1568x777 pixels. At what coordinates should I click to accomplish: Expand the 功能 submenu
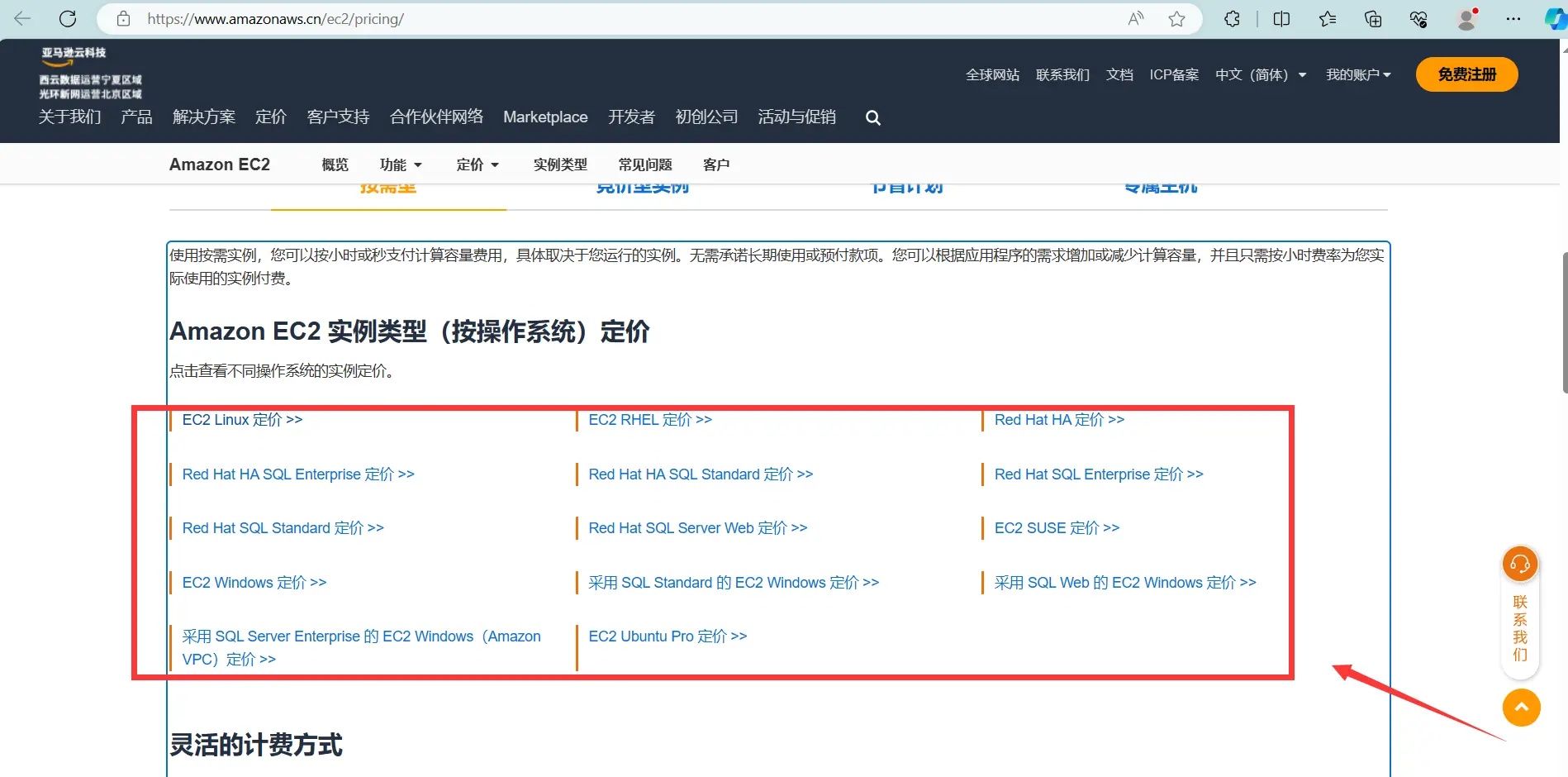coord(401,164)
